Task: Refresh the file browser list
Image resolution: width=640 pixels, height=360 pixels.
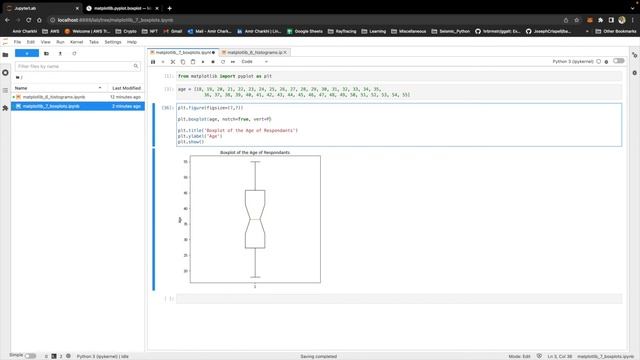Action: click(x=74, y=53)
